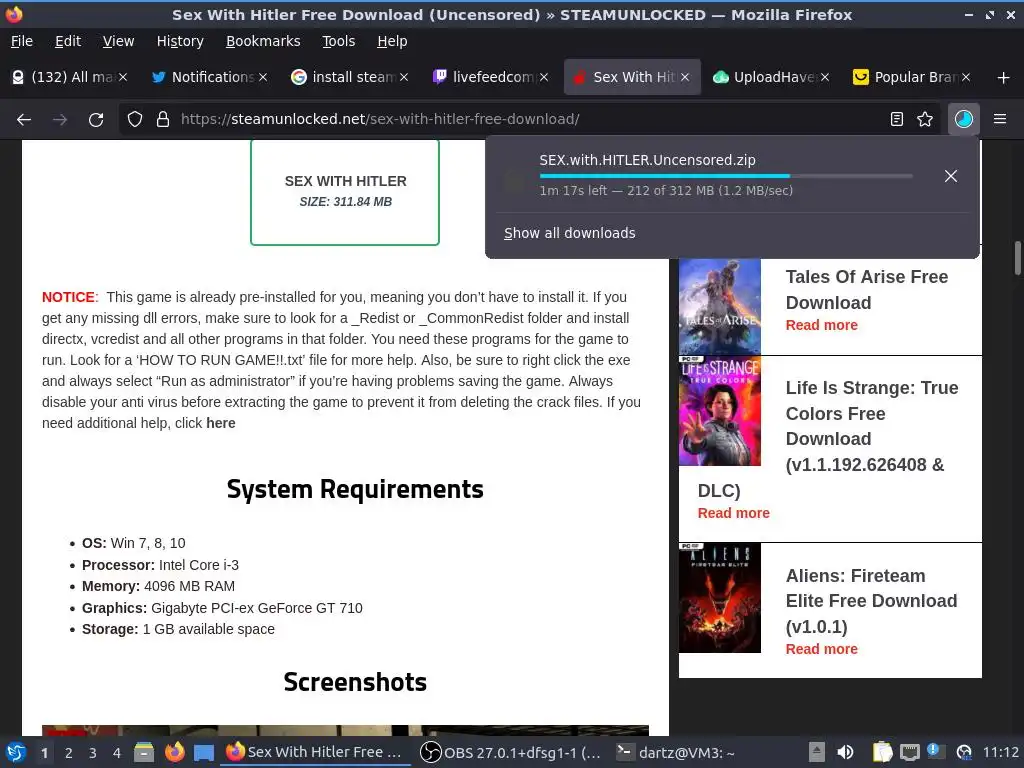Image resolution: width=1024 pixels, height=768 pixels.
Task: Open the View menu
Action: (118, 41)
